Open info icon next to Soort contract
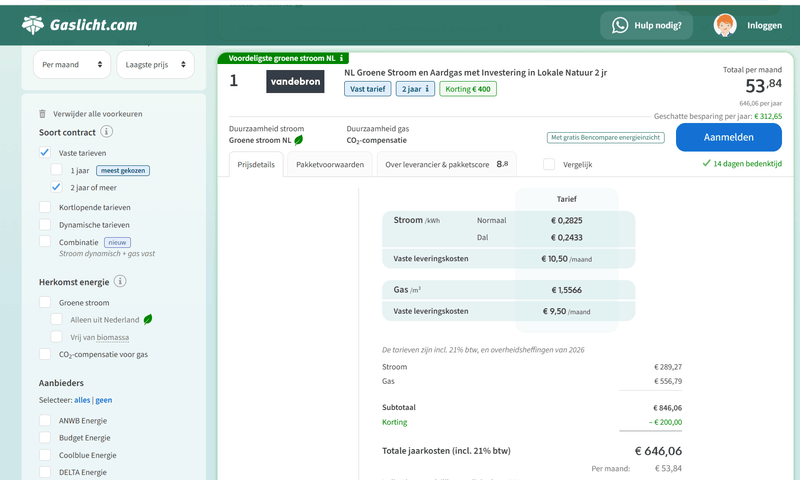Viewport: 800px width, 480px height. tap(106, 132)
